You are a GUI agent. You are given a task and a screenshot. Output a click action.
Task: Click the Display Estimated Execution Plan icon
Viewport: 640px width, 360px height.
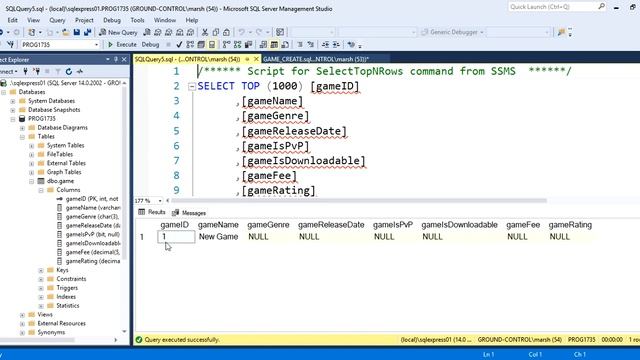[190, 44]
